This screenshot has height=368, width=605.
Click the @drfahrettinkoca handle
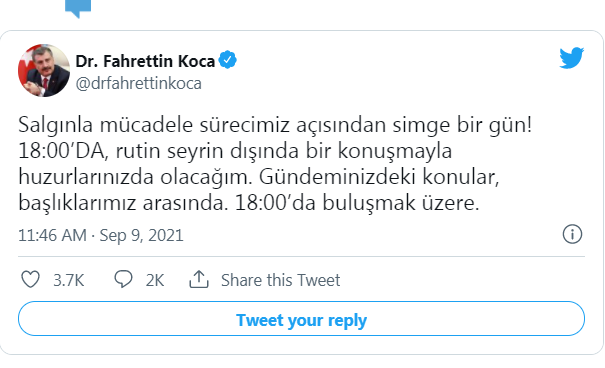(x=139, y=83)
